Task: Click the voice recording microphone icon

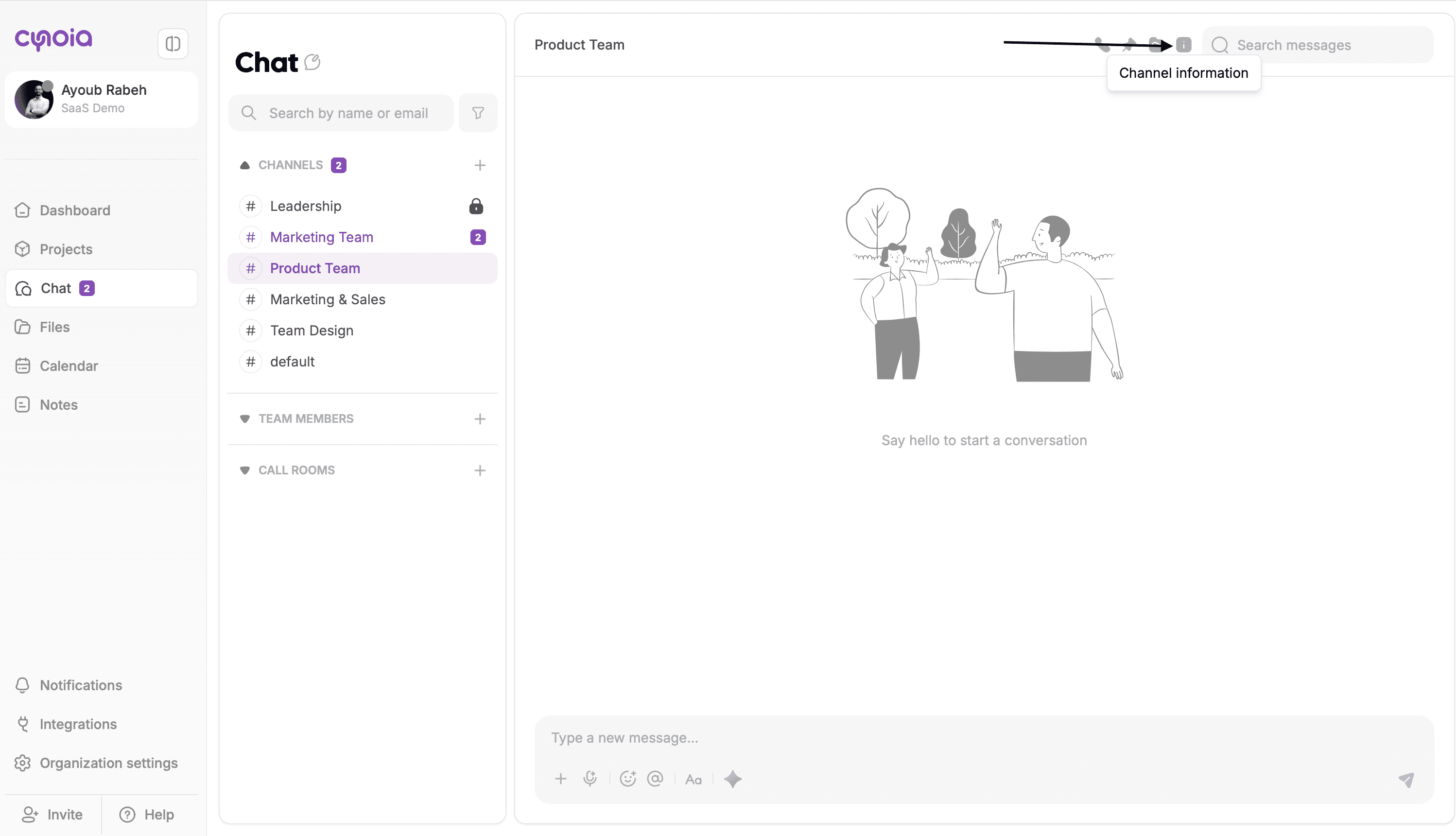Action: tap(589, 779)
